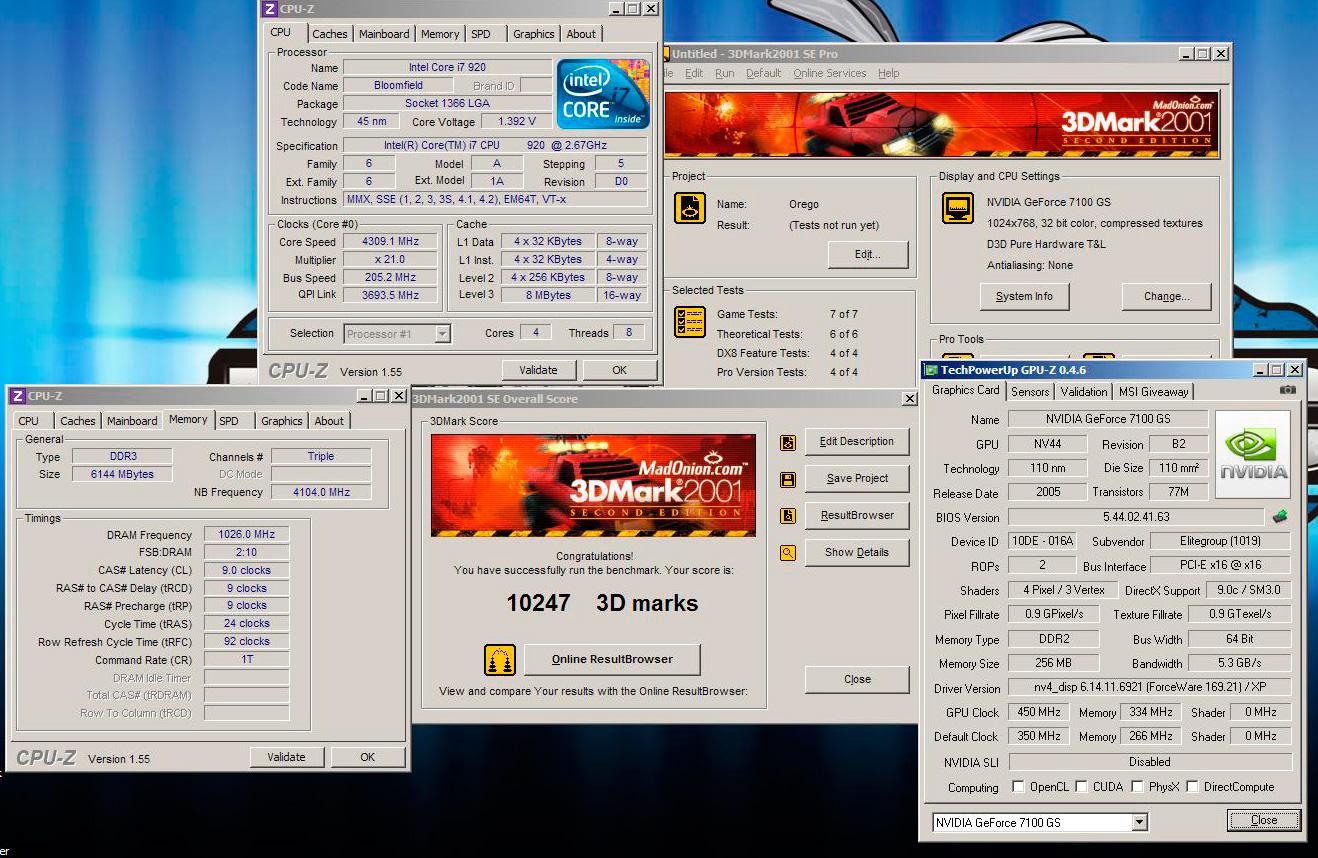Click the BIOS Version 5.44.02.41.63 field

(1137, 517)
